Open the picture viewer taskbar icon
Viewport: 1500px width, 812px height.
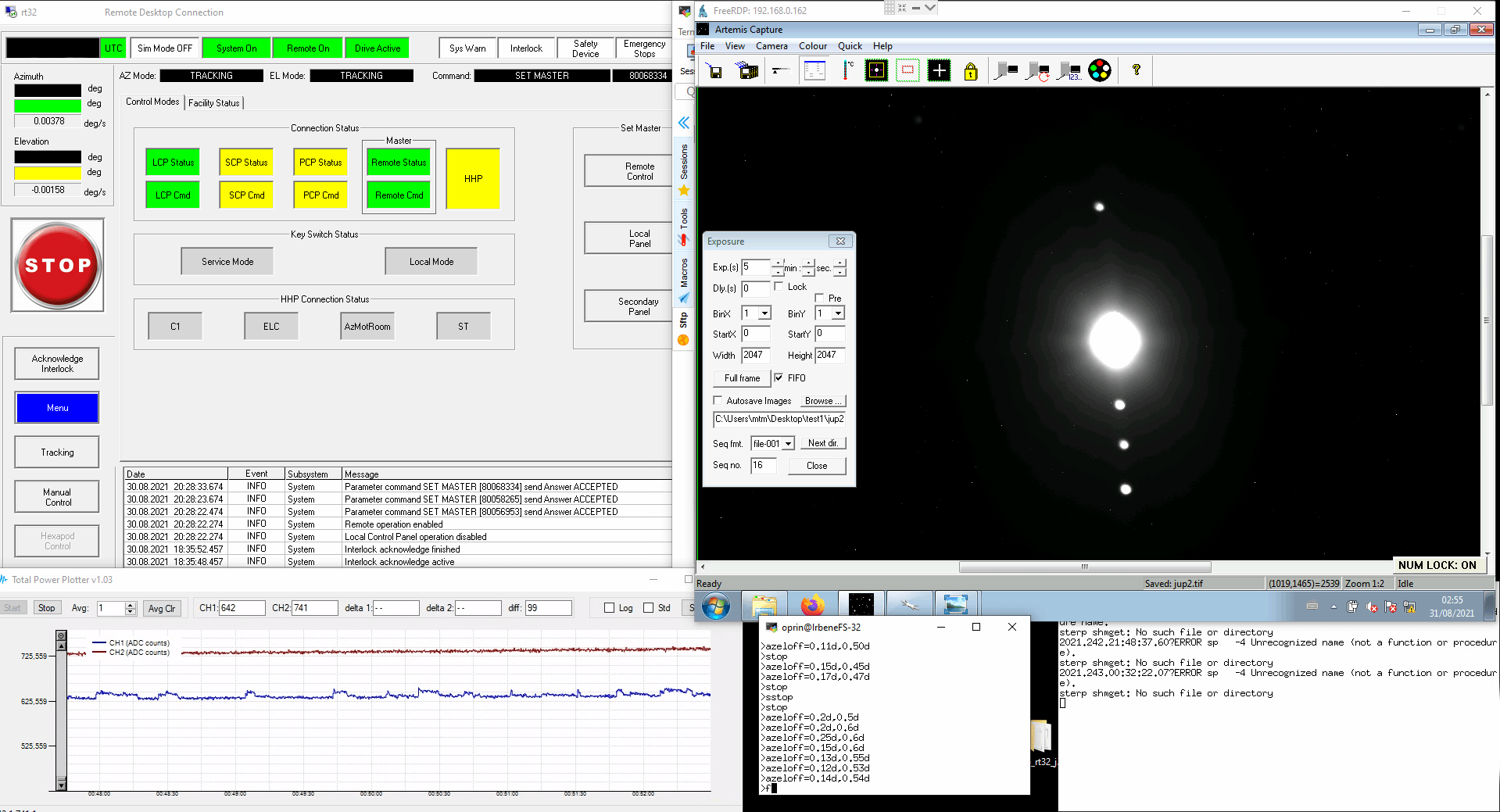956,605
